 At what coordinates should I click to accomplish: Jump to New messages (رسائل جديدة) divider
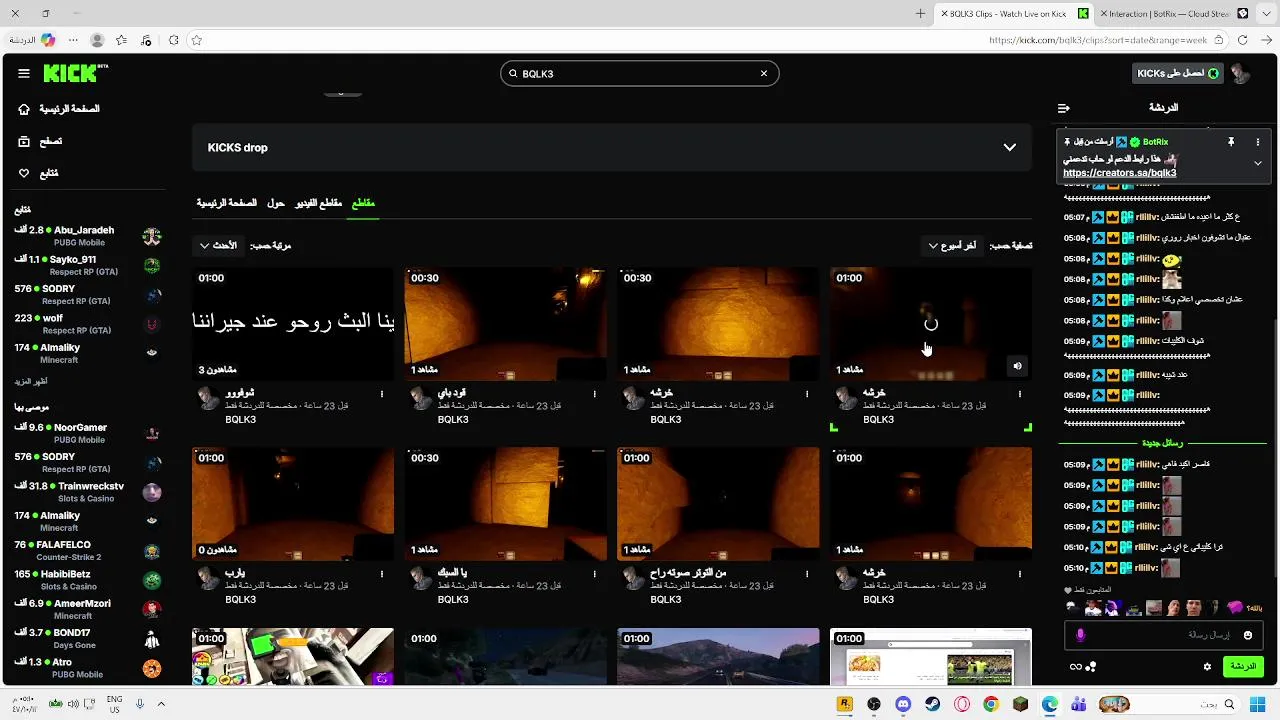pyautogui.click(x=1162, y=443)
